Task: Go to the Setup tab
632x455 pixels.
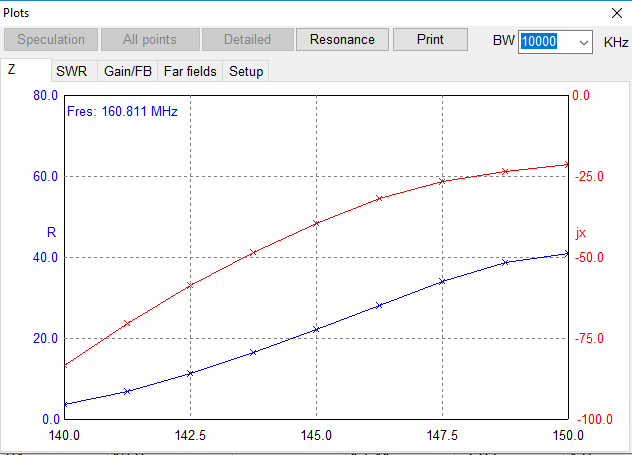Action: coord(246,71)
